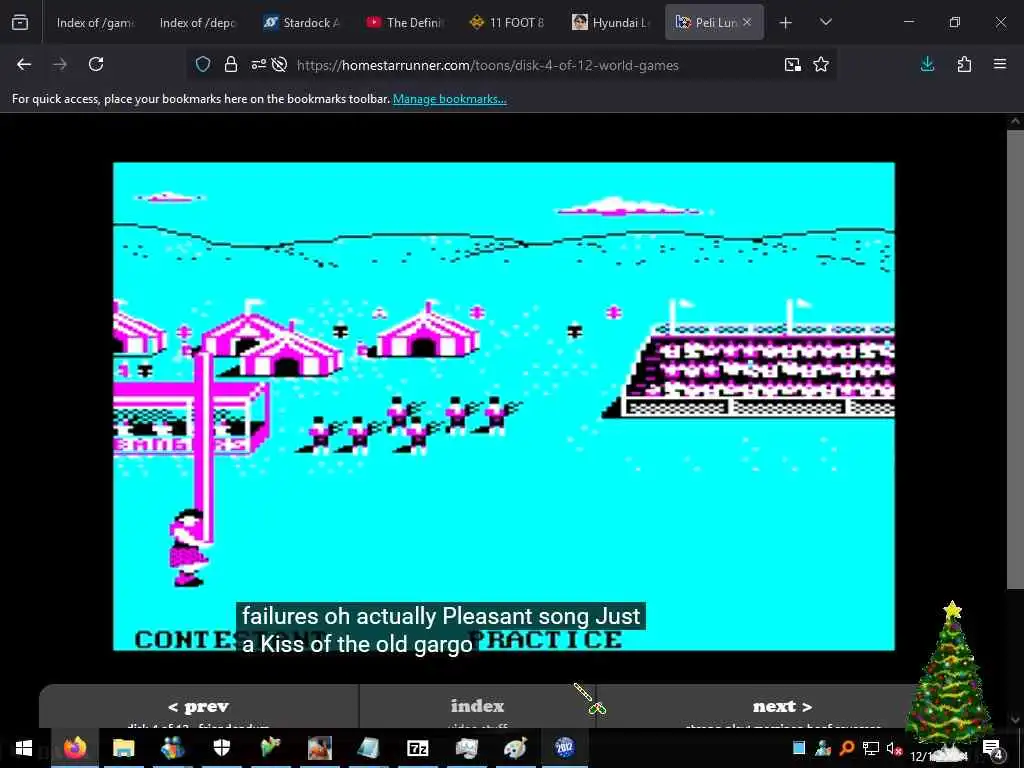Open the paint palette taskbar app
The image size is (1024, 768).
pos(515,748)
